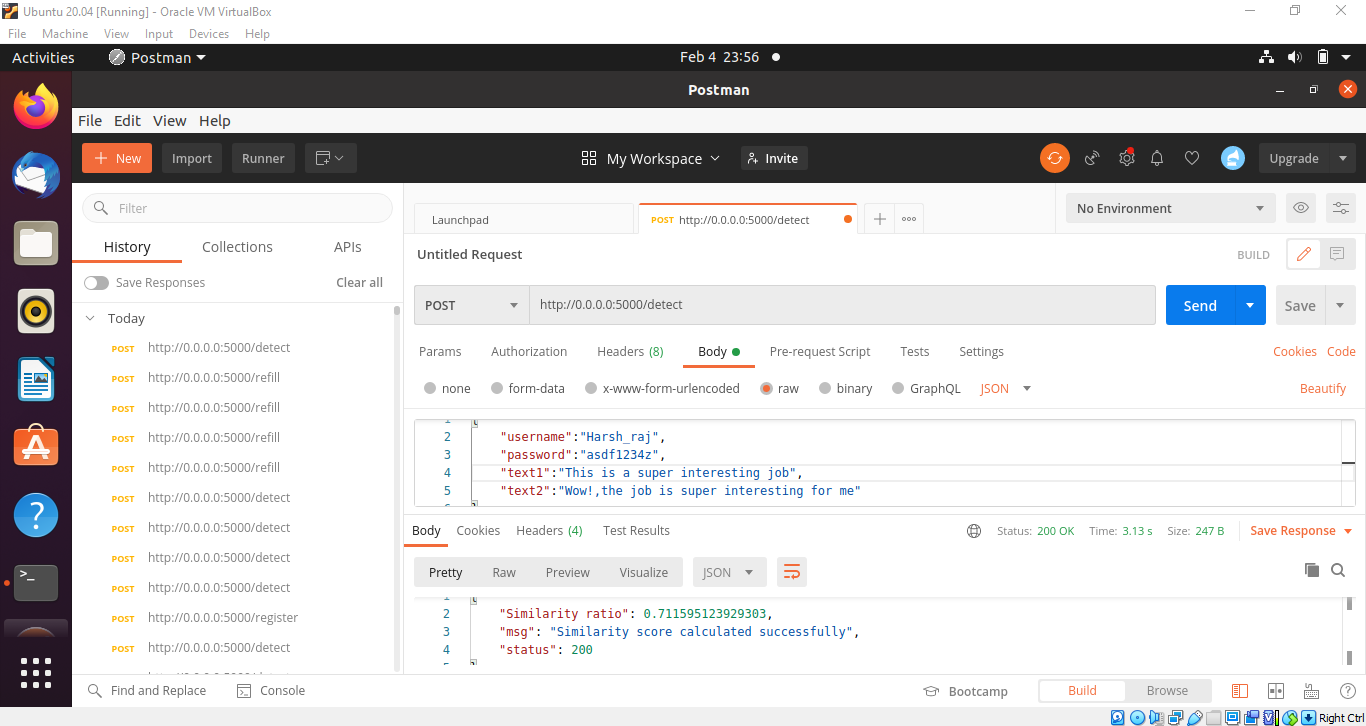
Task: Open notifications bell
Action: (1157, 157)
